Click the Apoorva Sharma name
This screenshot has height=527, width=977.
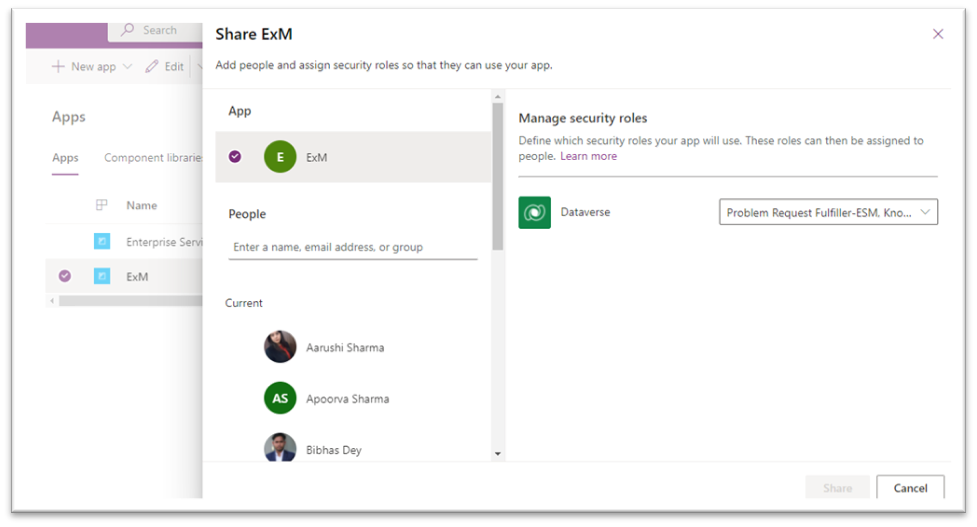(x=347, y=399)
